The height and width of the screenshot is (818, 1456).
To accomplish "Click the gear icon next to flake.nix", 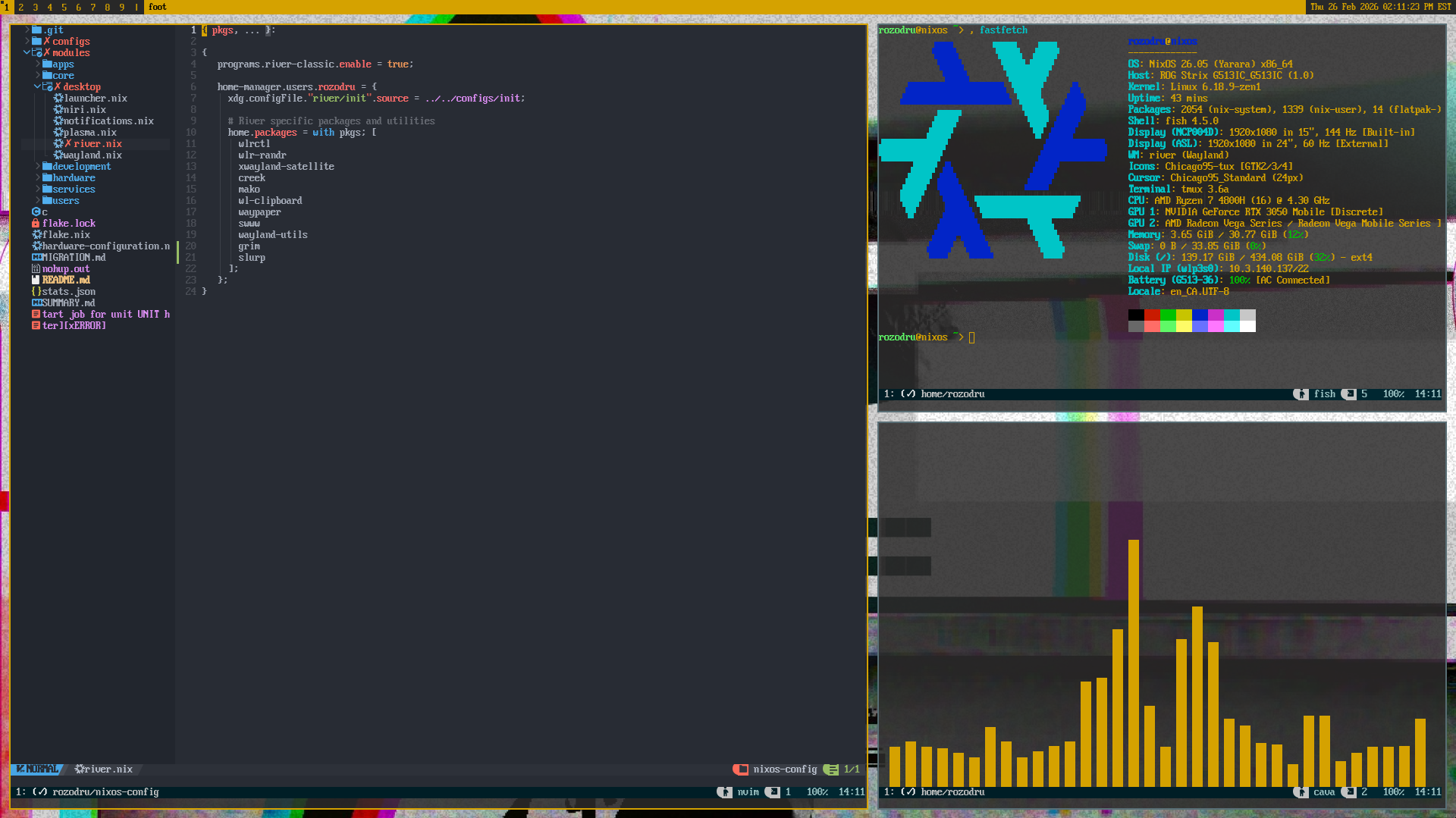I will pyautogui.click(x=36, y=235).
